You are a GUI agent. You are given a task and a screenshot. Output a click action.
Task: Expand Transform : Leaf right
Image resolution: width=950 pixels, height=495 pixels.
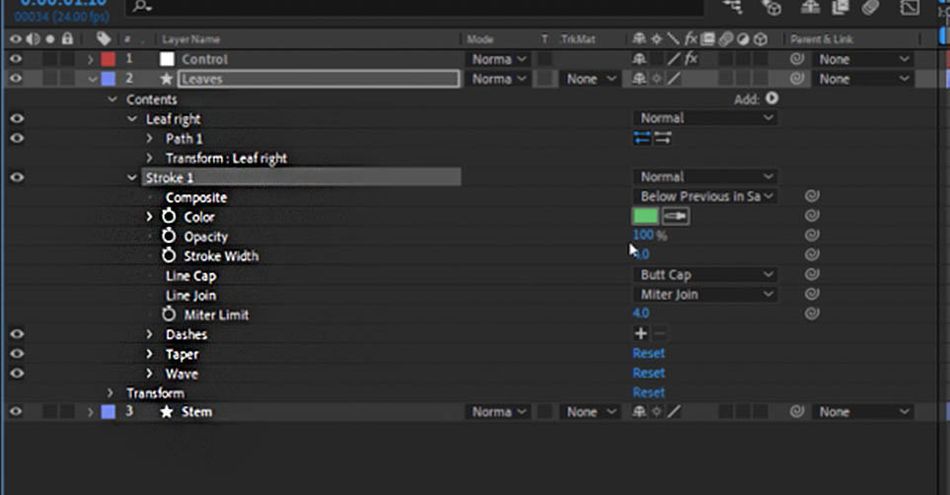pos(150,158)
